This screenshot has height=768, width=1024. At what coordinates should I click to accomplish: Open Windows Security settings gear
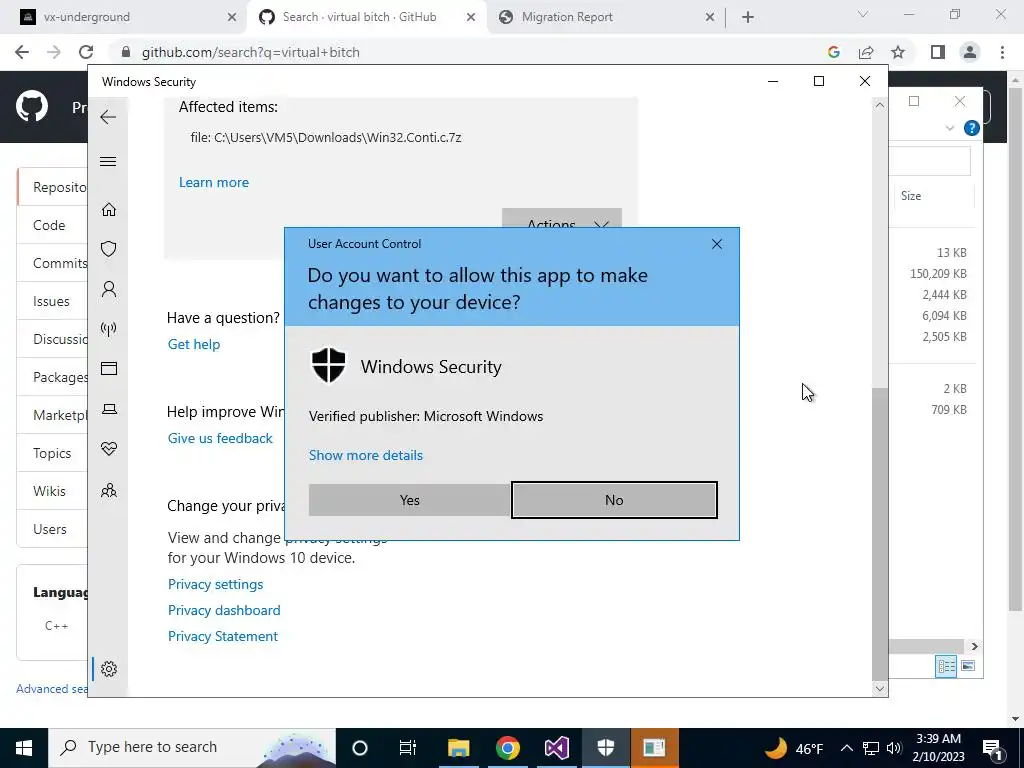coord(108,669)
